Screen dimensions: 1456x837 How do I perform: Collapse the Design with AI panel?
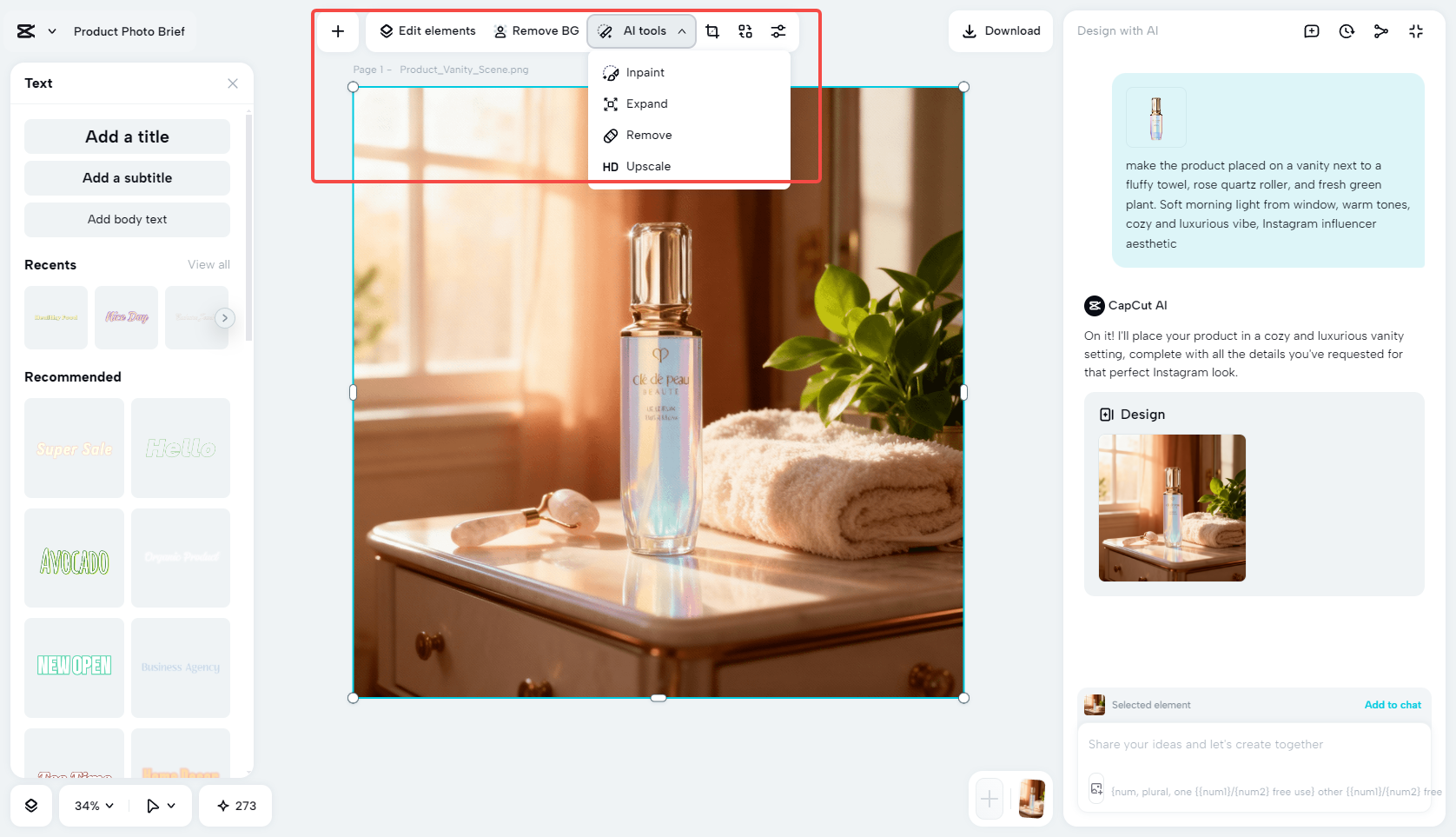point(1416,30)
